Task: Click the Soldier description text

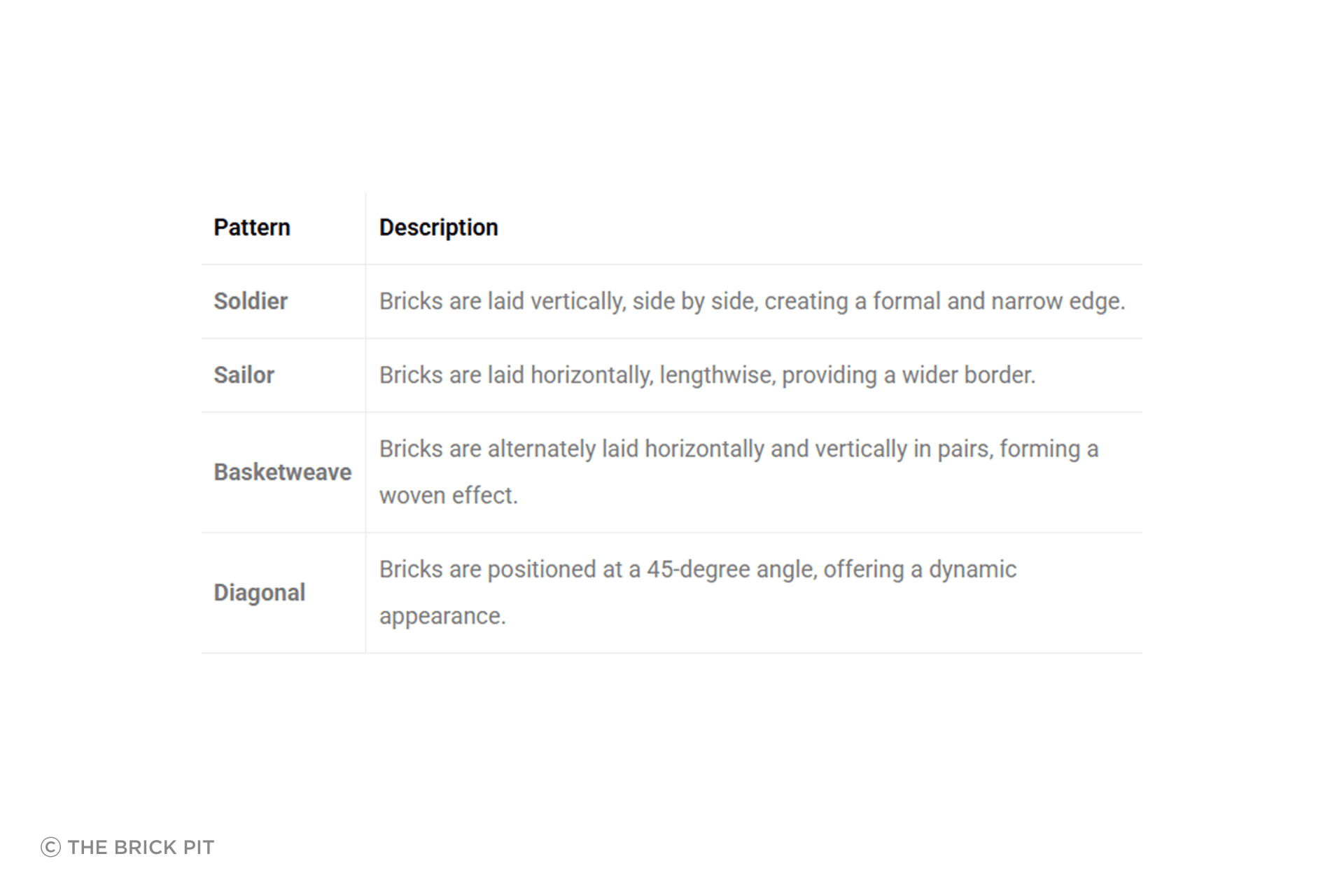Action: (752, 302)
